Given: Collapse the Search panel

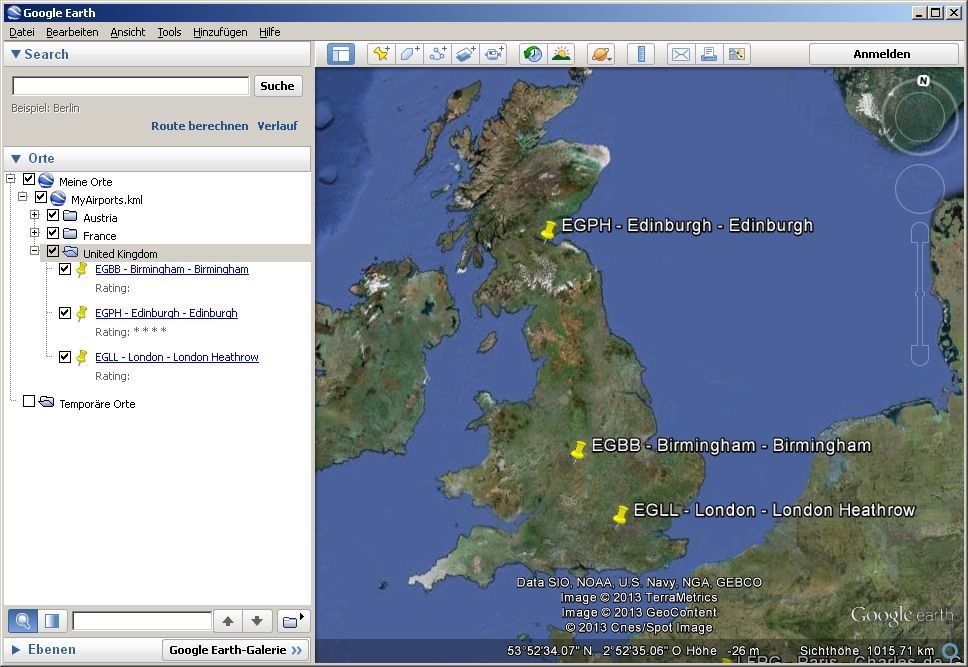Looking at the screenshot, I should pyautogui.click(x=16, y=54).
